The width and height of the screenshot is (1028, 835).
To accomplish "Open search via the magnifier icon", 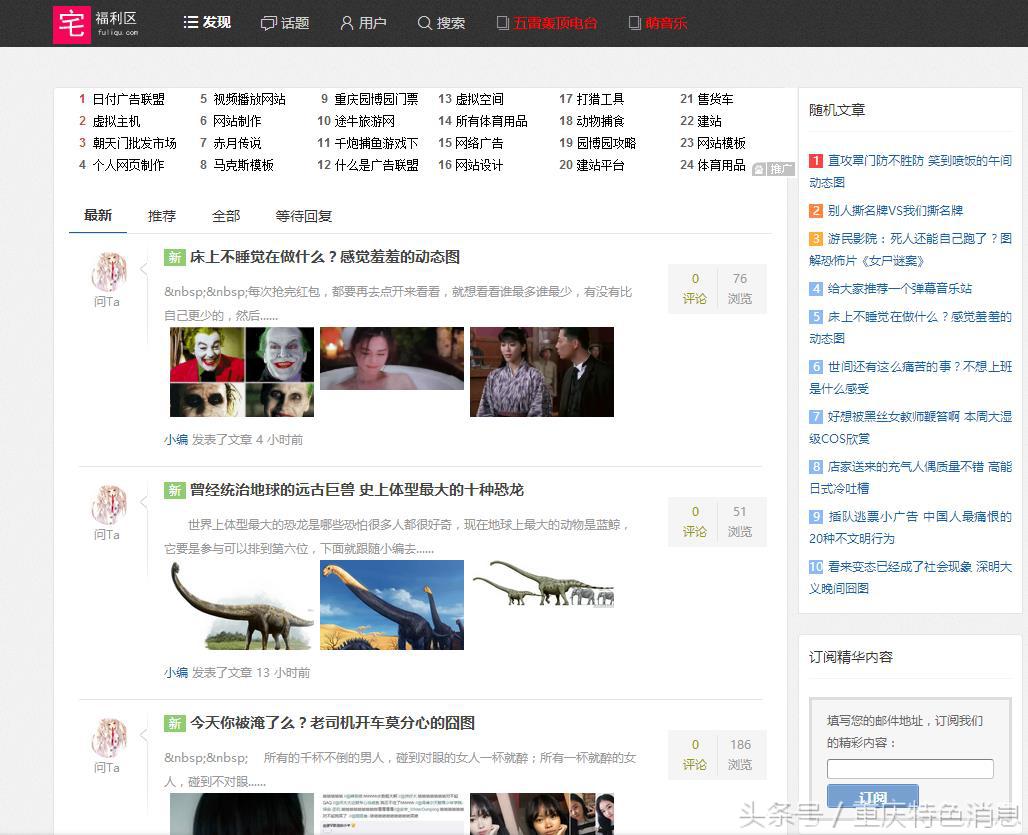I will [x=425, y=22].
